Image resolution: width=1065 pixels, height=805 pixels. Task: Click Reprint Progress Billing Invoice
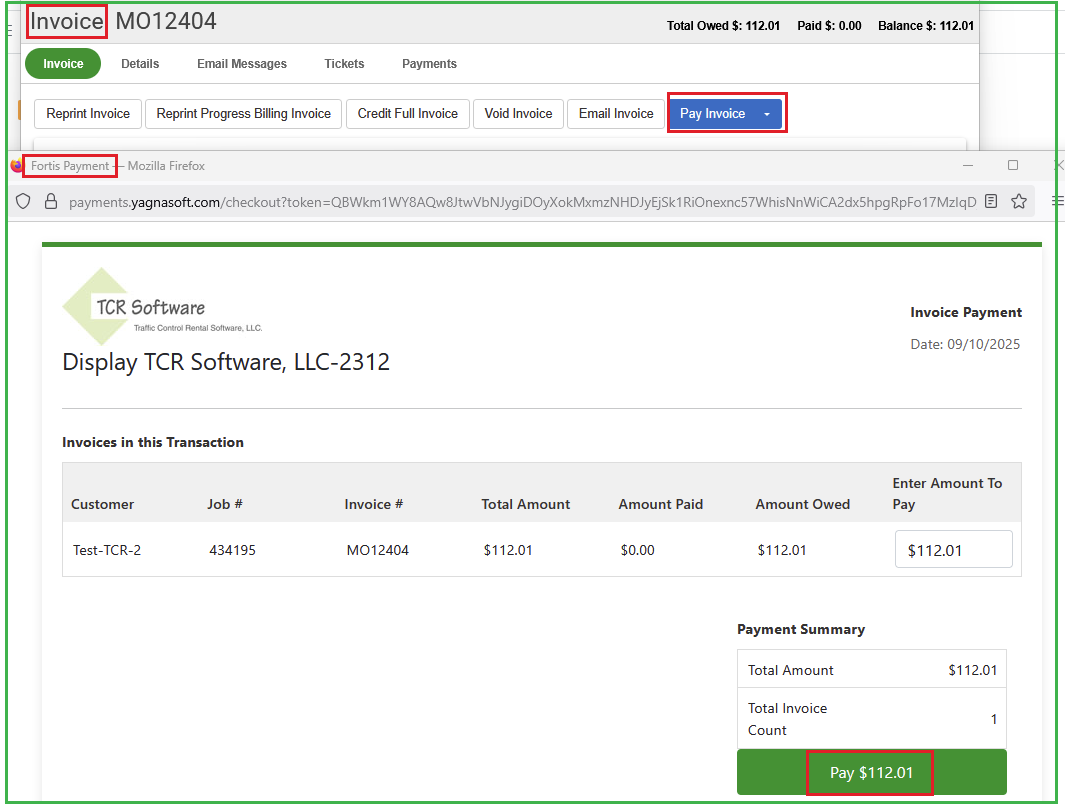pyautogui.click(x=243, y=113)
